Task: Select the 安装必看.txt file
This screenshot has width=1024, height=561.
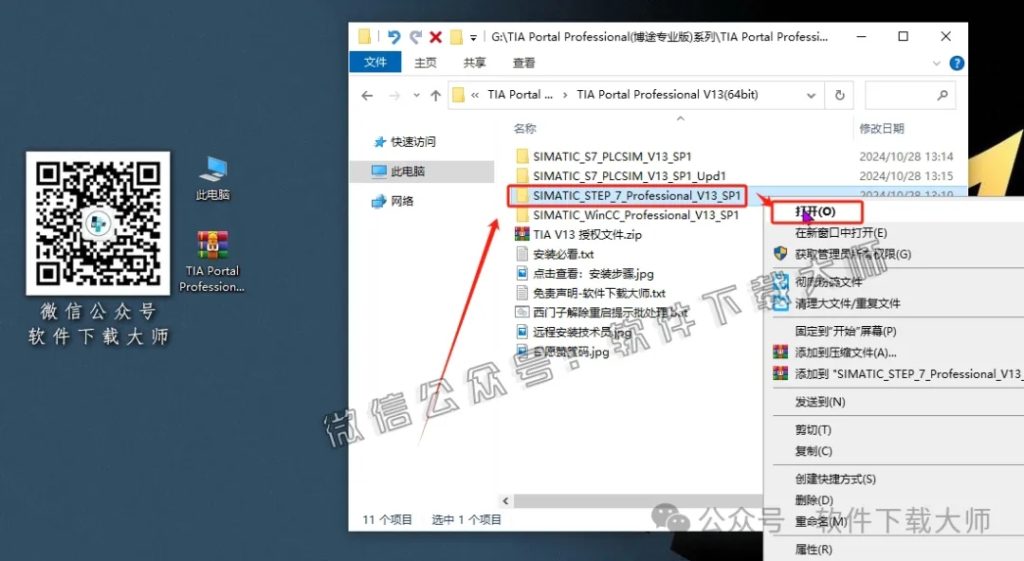Action: pyautogui.click(x=563, y=254)
